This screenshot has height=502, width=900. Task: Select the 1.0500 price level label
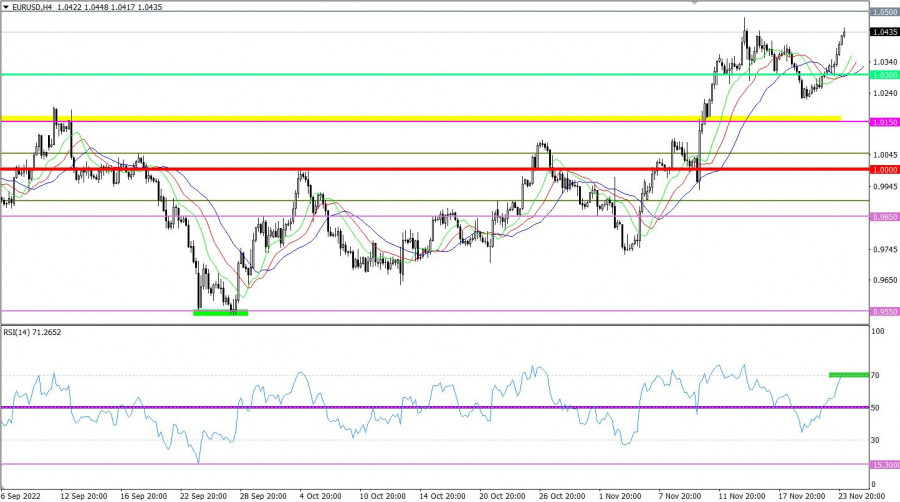[884, 13]
